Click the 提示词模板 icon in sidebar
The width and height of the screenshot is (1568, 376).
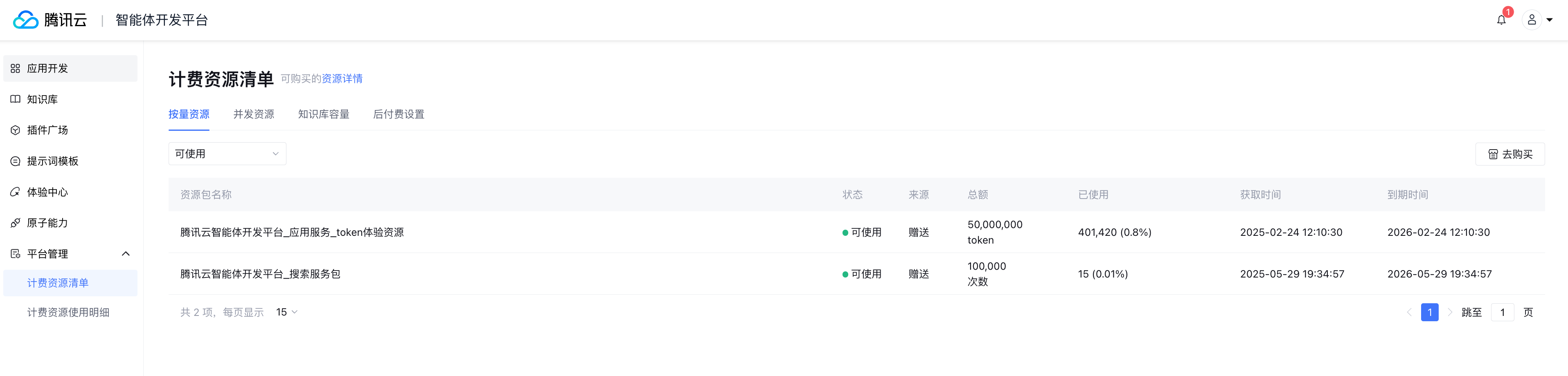[15, 161]
